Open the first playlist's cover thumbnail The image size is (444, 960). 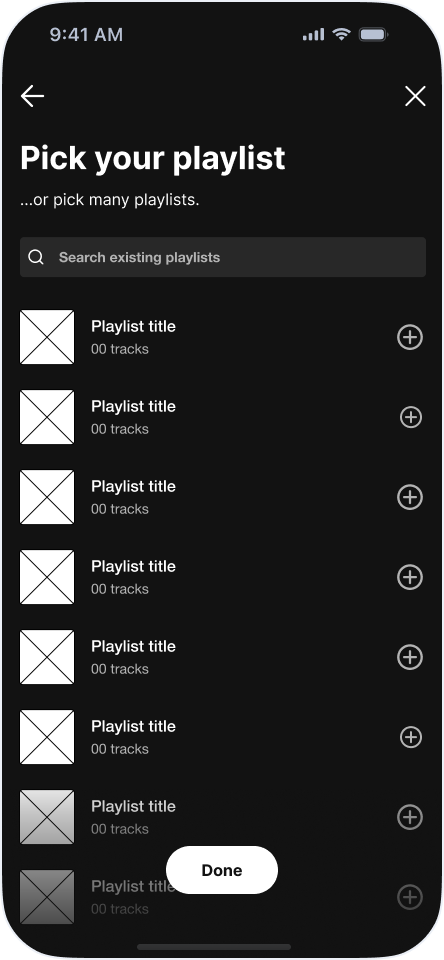47,337
